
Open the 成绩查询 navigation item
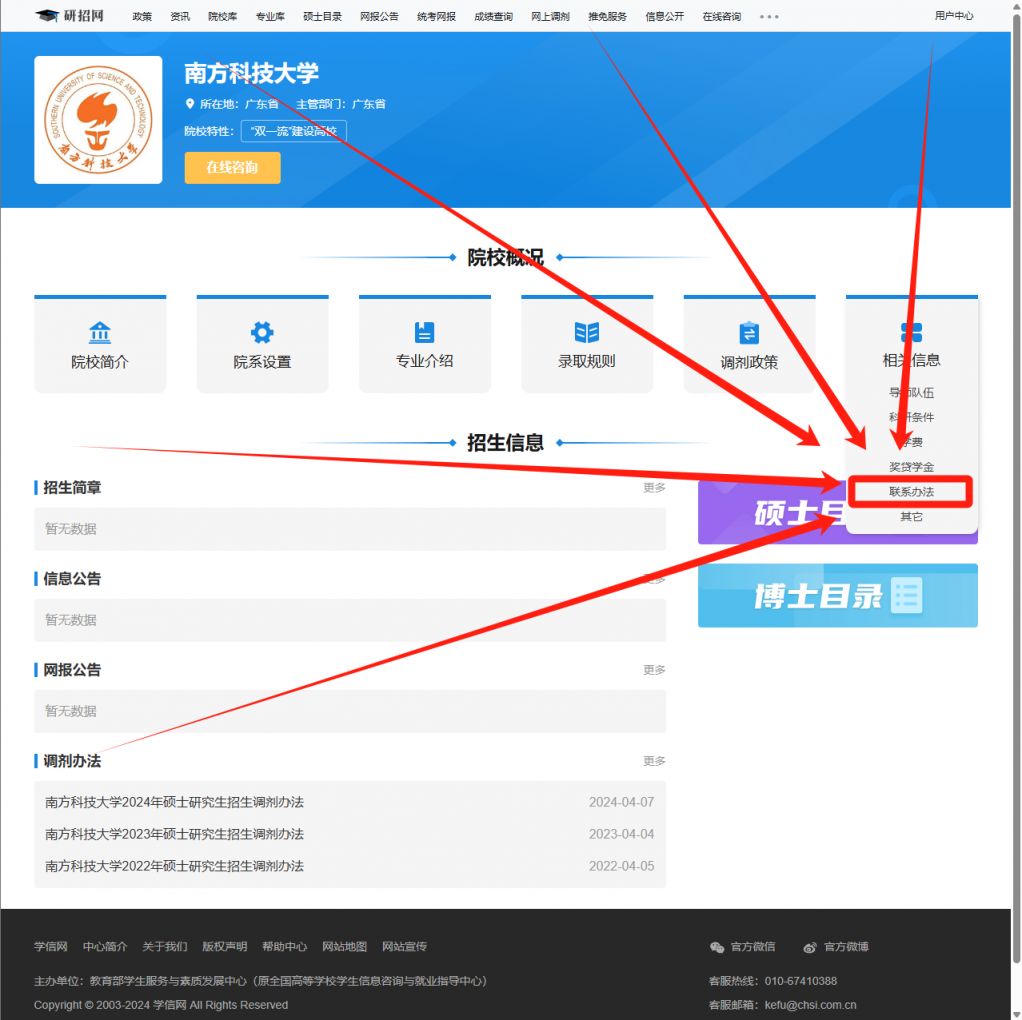pos(493,16)
